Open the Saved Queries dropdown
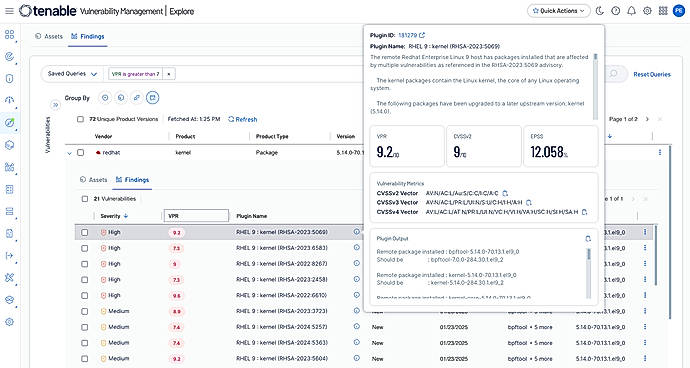Image resolution: width=690 pixels, height=368 pixels. point(72,74)
